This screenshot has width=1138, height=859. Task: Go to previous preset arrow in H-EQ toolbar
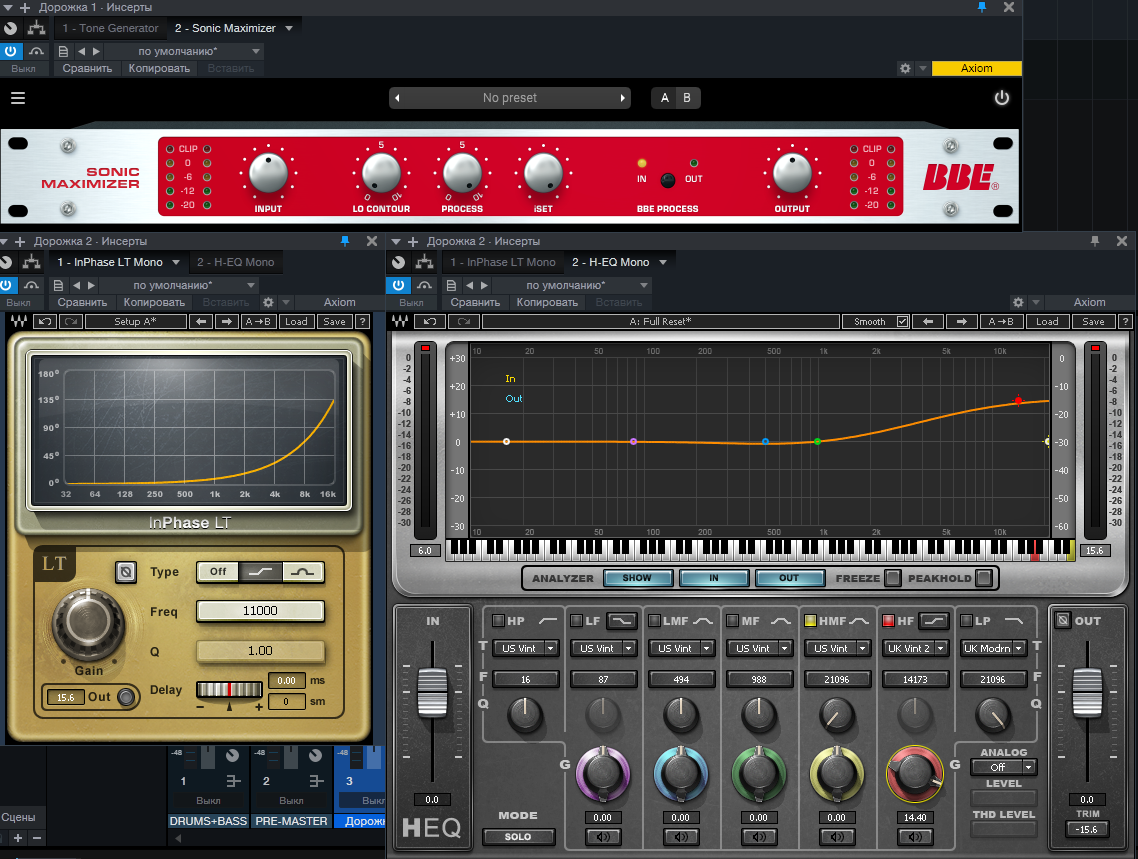(928, 321)
